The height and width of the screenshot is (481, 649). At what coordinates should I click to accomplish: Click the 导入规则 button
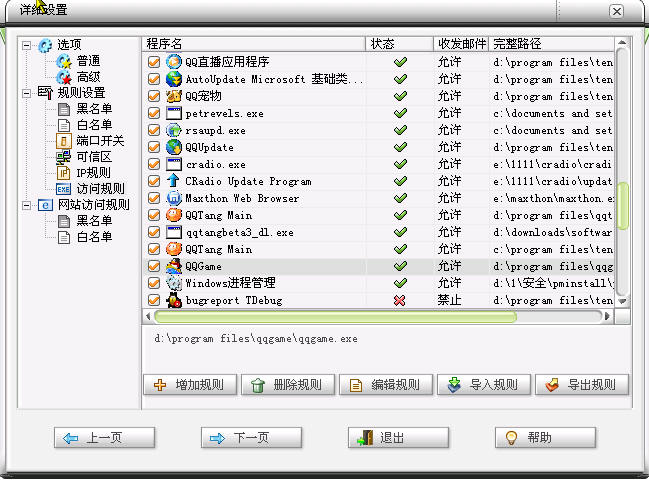click(484, 385)
